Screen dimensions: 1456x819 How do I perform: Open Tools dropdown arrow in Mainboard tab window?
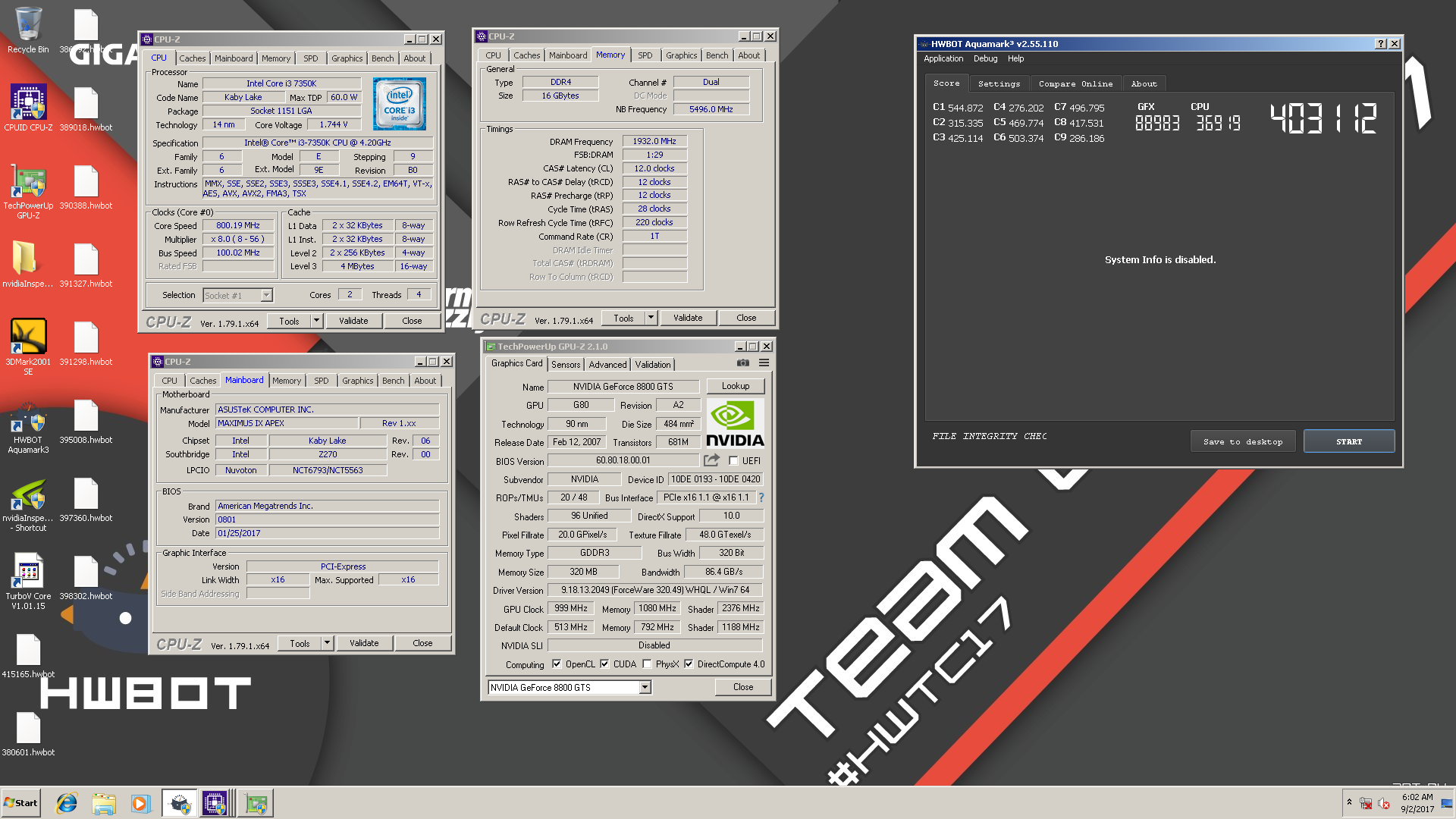tap(327, 643)
